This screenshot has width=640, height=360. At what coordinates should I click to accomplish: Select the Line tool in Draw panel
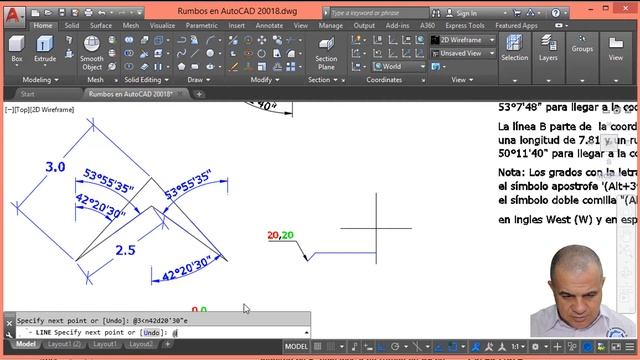pos(195,53)
